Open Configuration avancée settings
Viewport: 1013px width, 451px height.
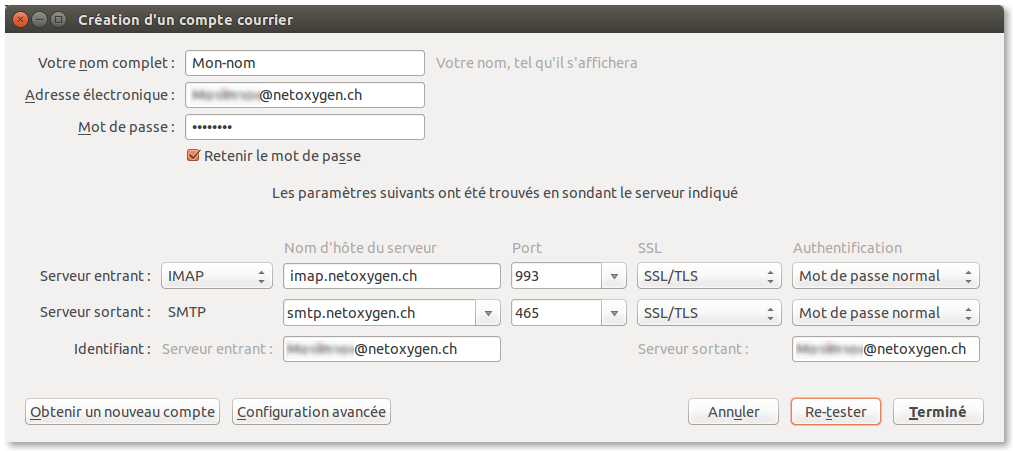[x=311, y=412]
